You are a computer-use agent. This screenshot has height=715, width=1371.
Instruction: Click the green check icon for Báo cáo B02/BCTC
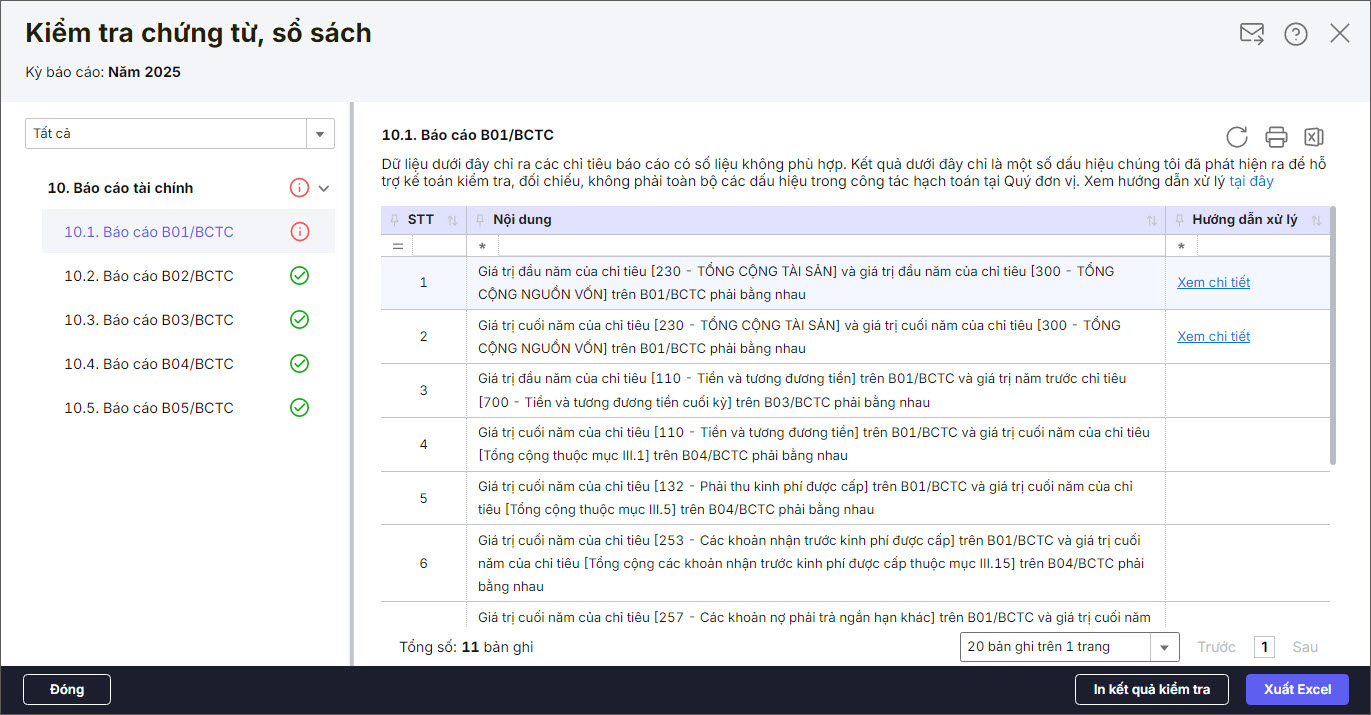click(299, 276)
